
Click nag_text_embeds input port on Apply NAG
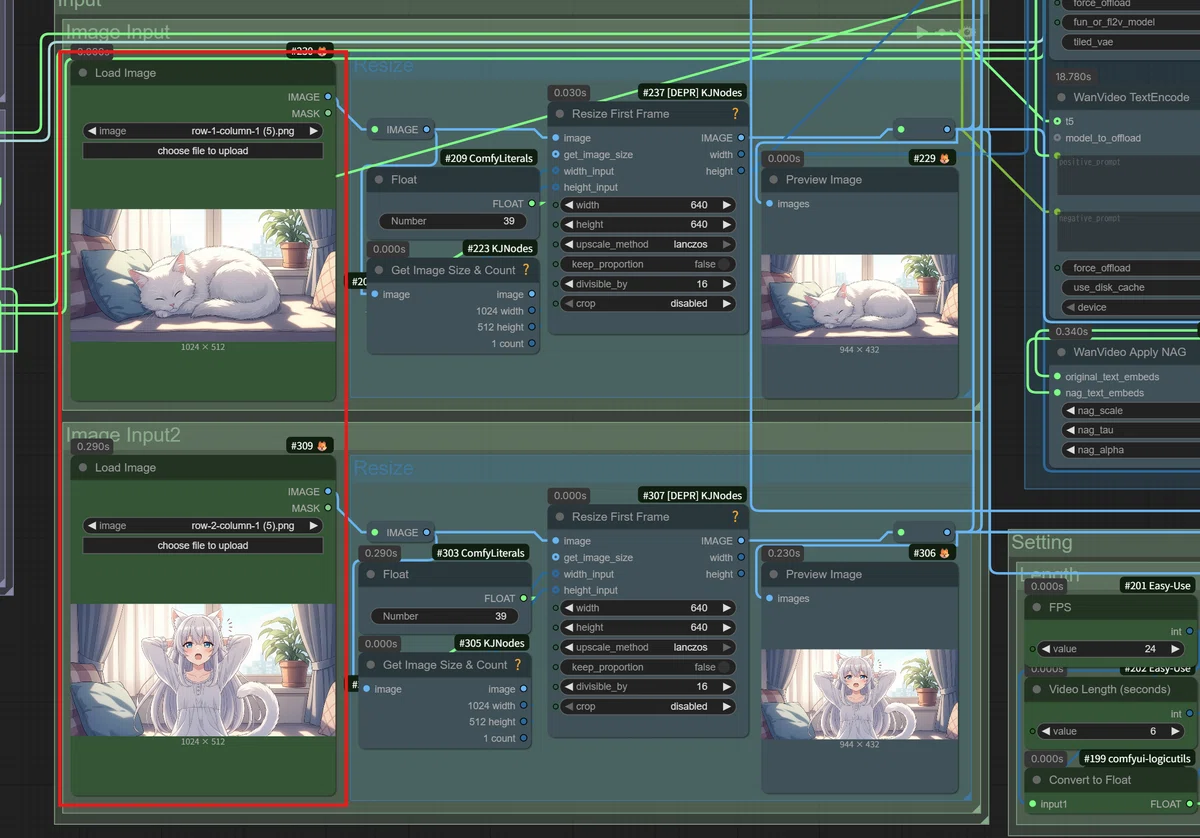pos(1056,393)
